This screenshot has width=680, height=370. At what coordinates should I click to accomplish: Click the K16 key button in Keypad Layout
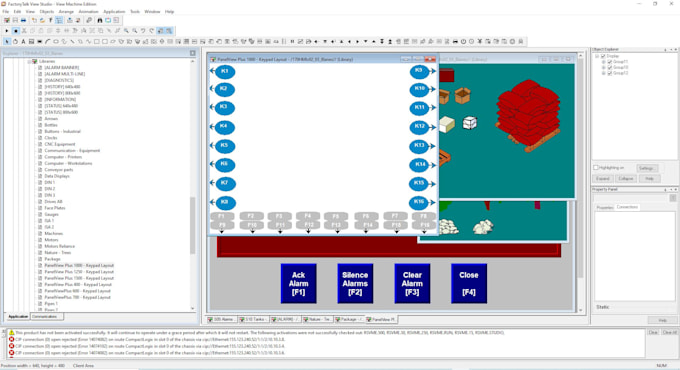click(x=419, y=202)
